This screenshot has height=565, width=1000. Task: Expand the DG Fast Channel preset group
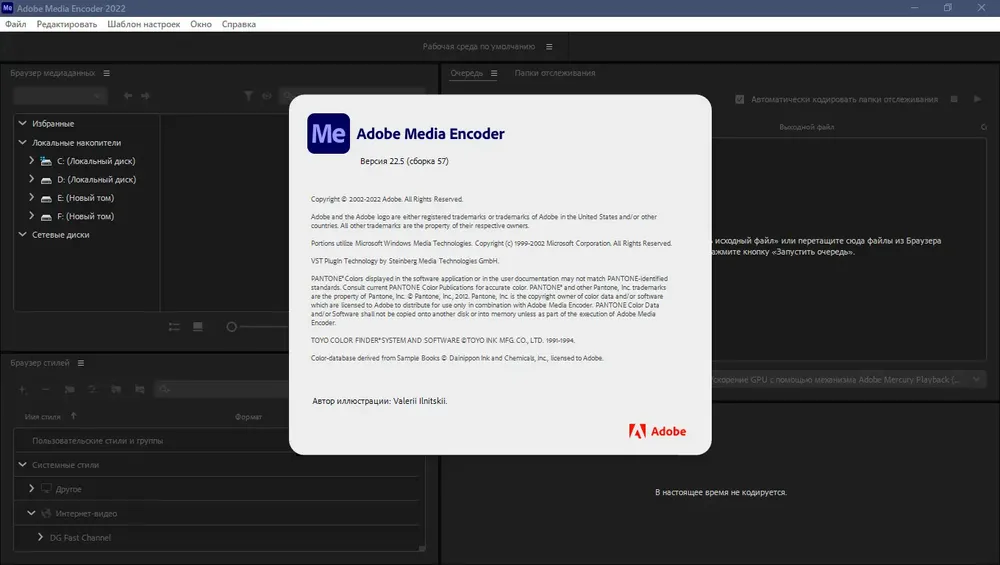(x=40, y=537)
